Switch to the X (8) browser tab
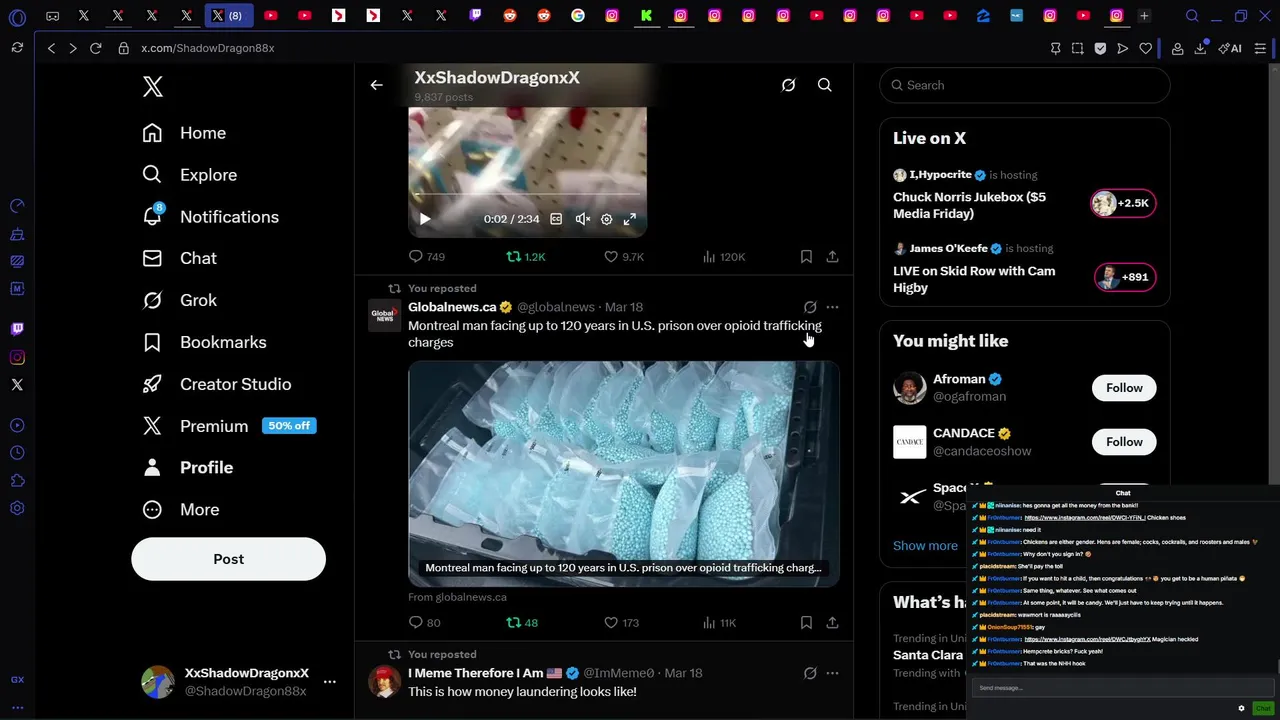 tap(229, 15)
